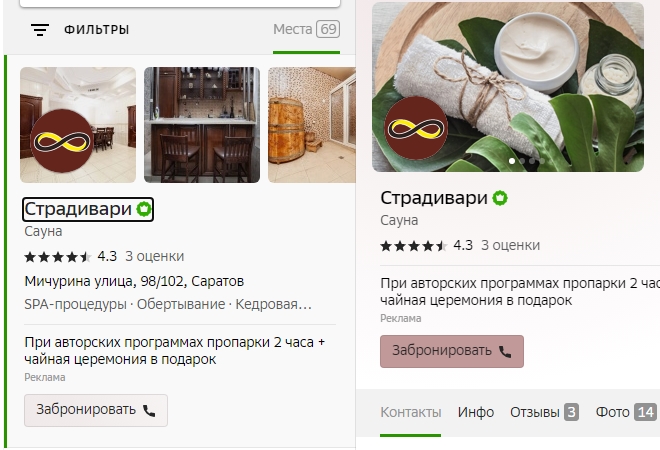Switch to the Места tab

click(x=306, y=29)
